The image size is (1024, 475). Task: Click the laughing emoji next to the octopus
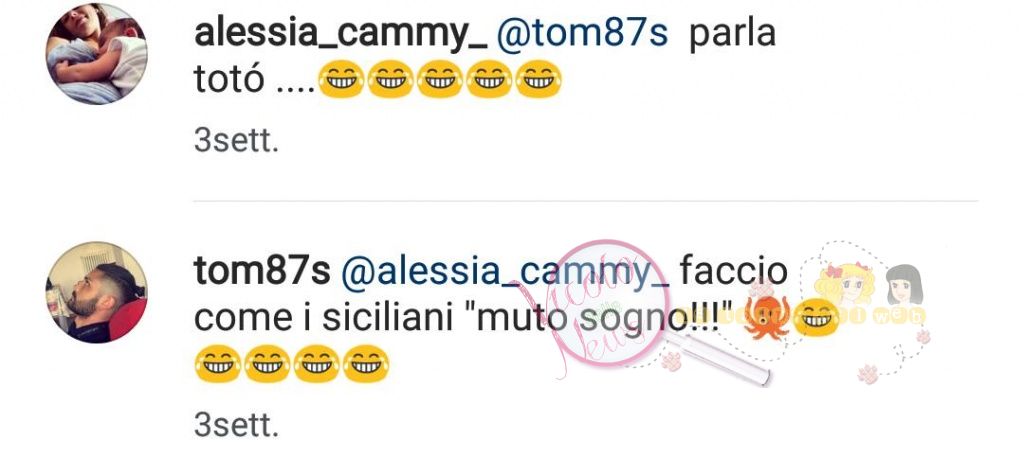point(815,318)
